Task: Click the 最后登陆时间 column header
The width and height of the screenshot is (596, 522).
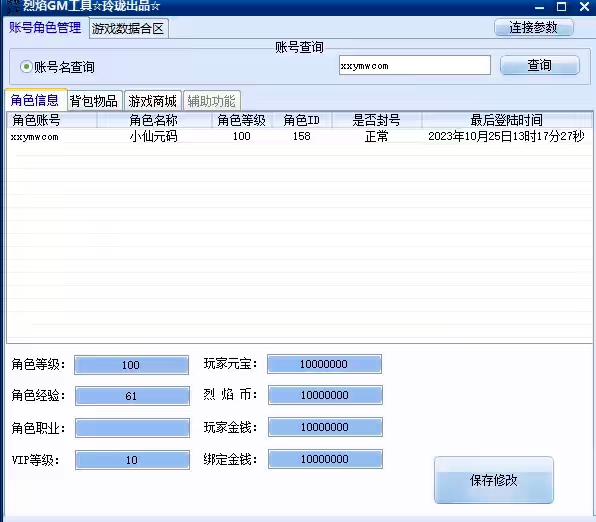Action: 506,120
